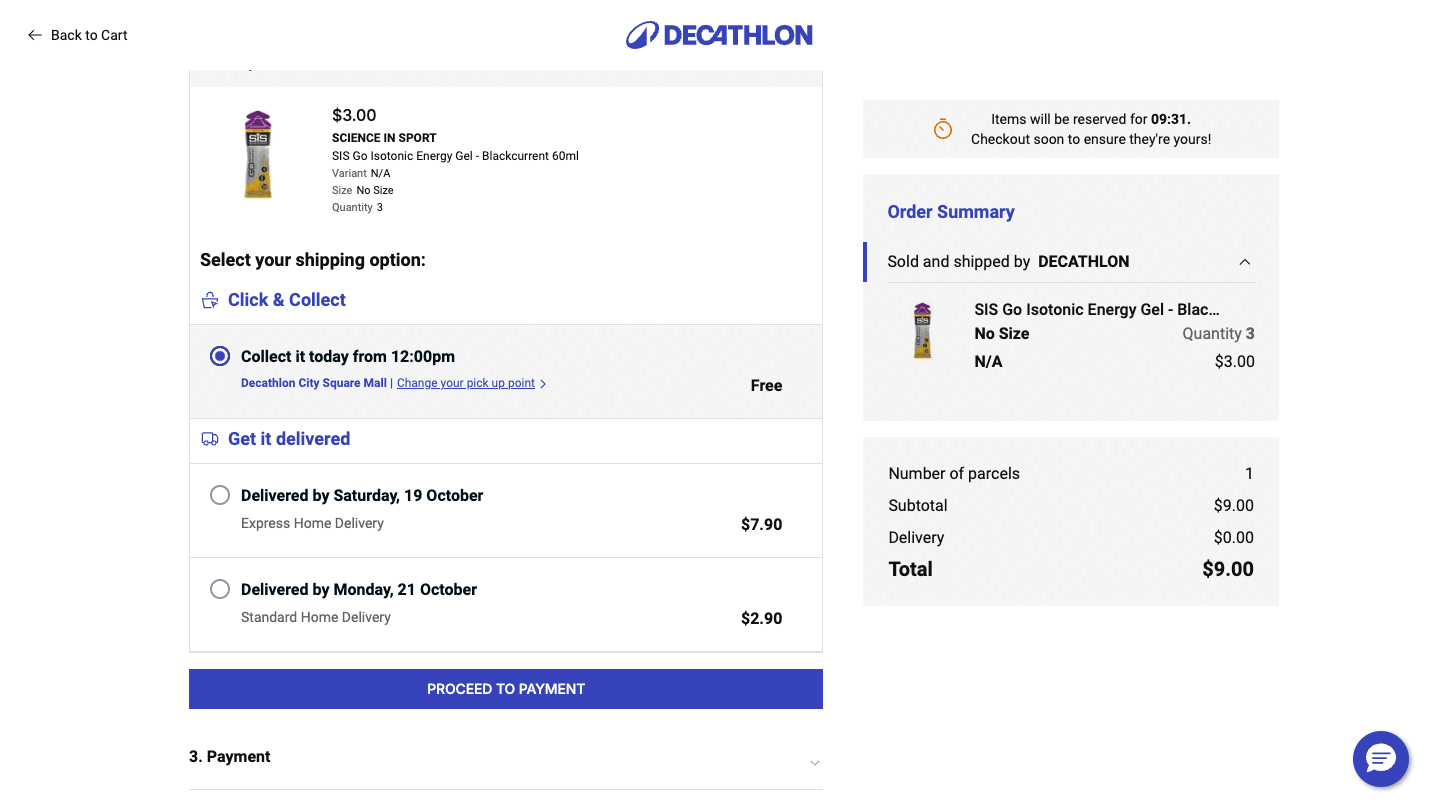
Task: Expand the Payment section chevron
Action: tap(815, 763)
